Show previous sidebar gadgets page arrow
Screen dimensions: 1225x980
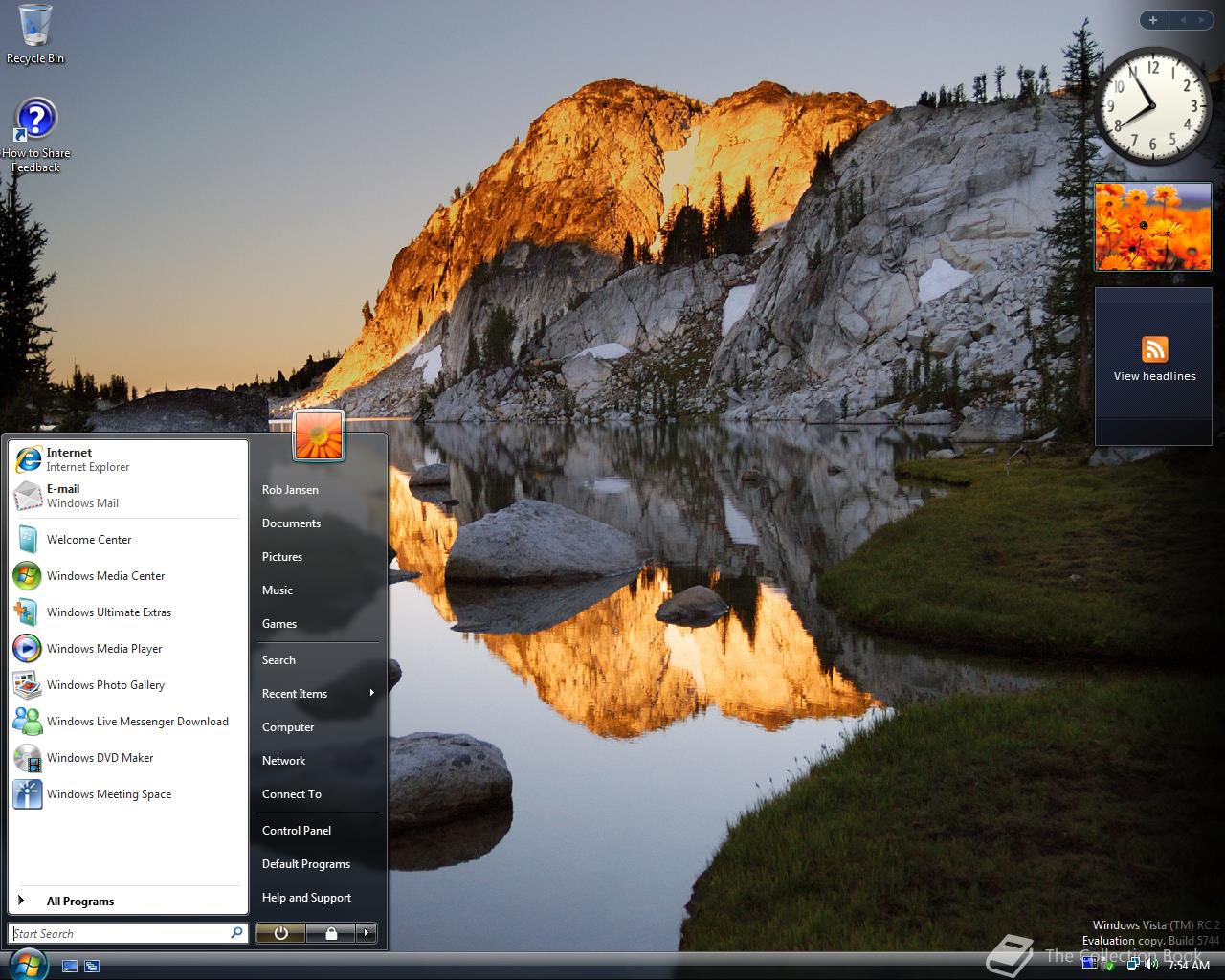1183,20
